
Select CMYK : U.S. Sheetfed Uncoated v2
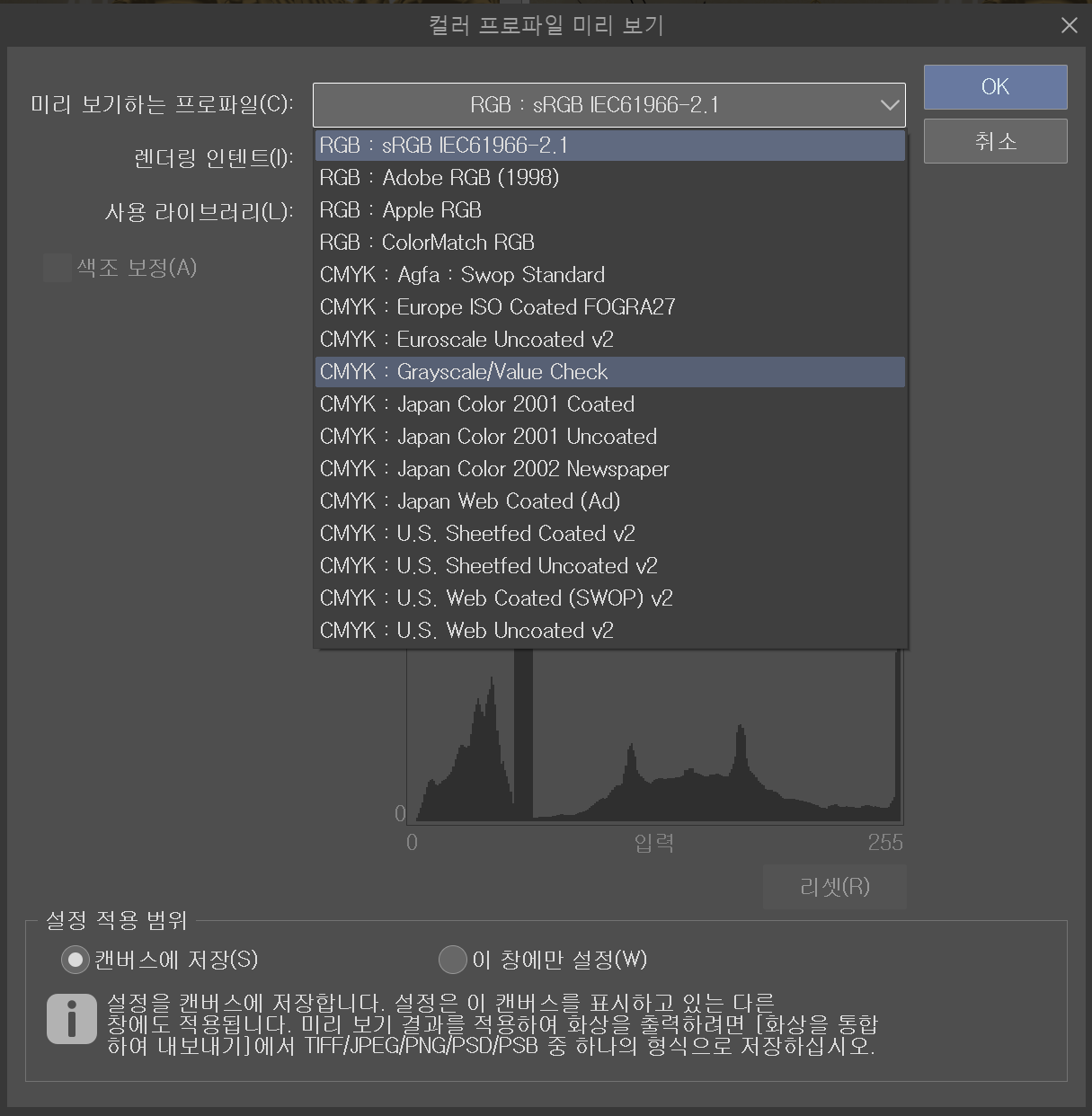(609, 566)
